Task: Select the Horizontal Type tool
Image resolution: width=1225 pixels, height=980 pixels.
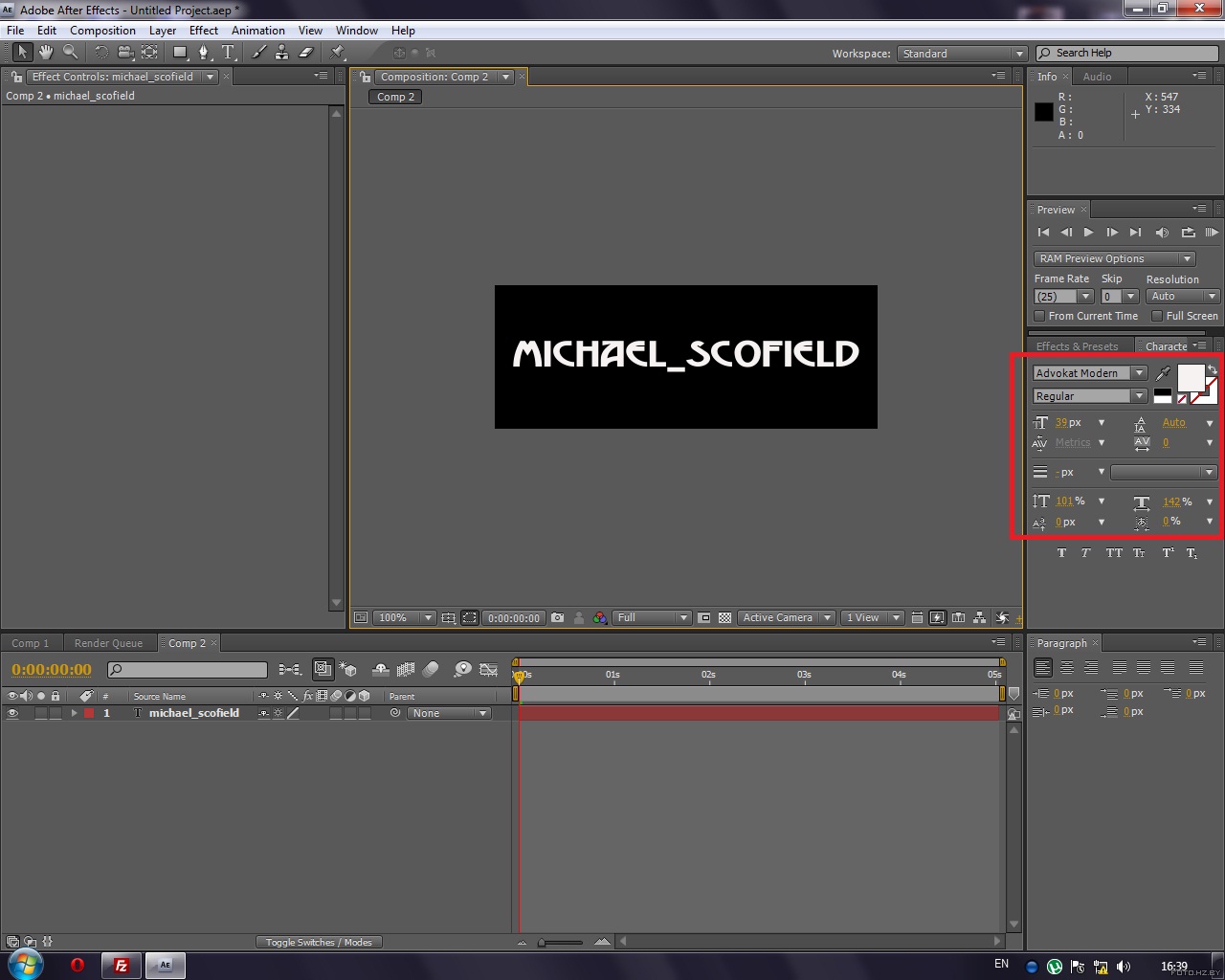Action: click(x=228, y=53)
